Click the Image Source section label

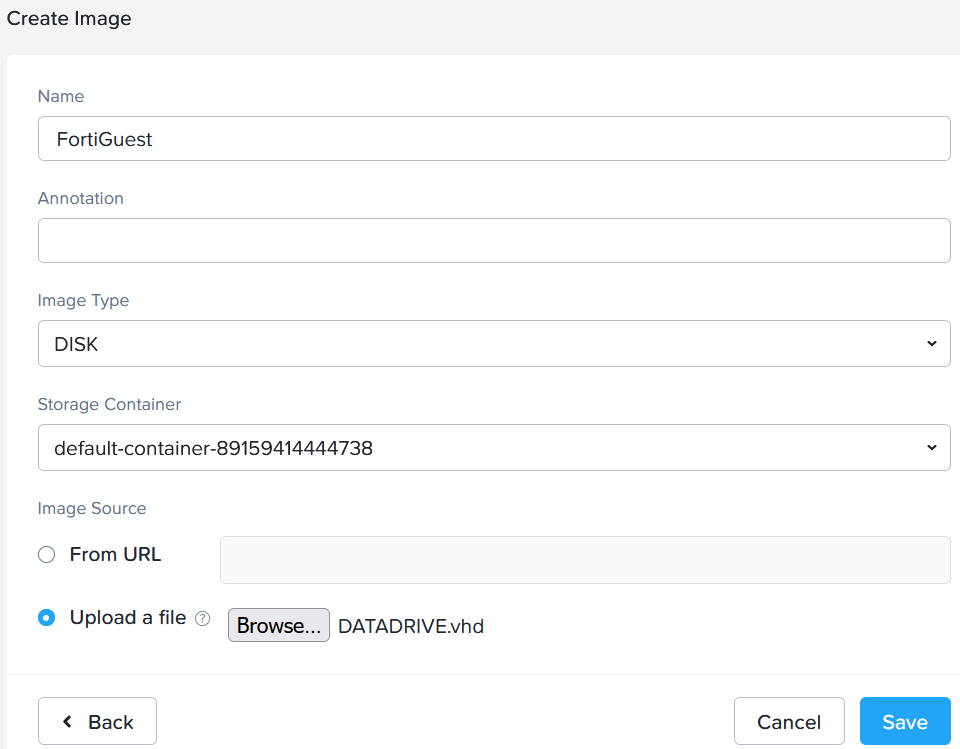[91, 508]
